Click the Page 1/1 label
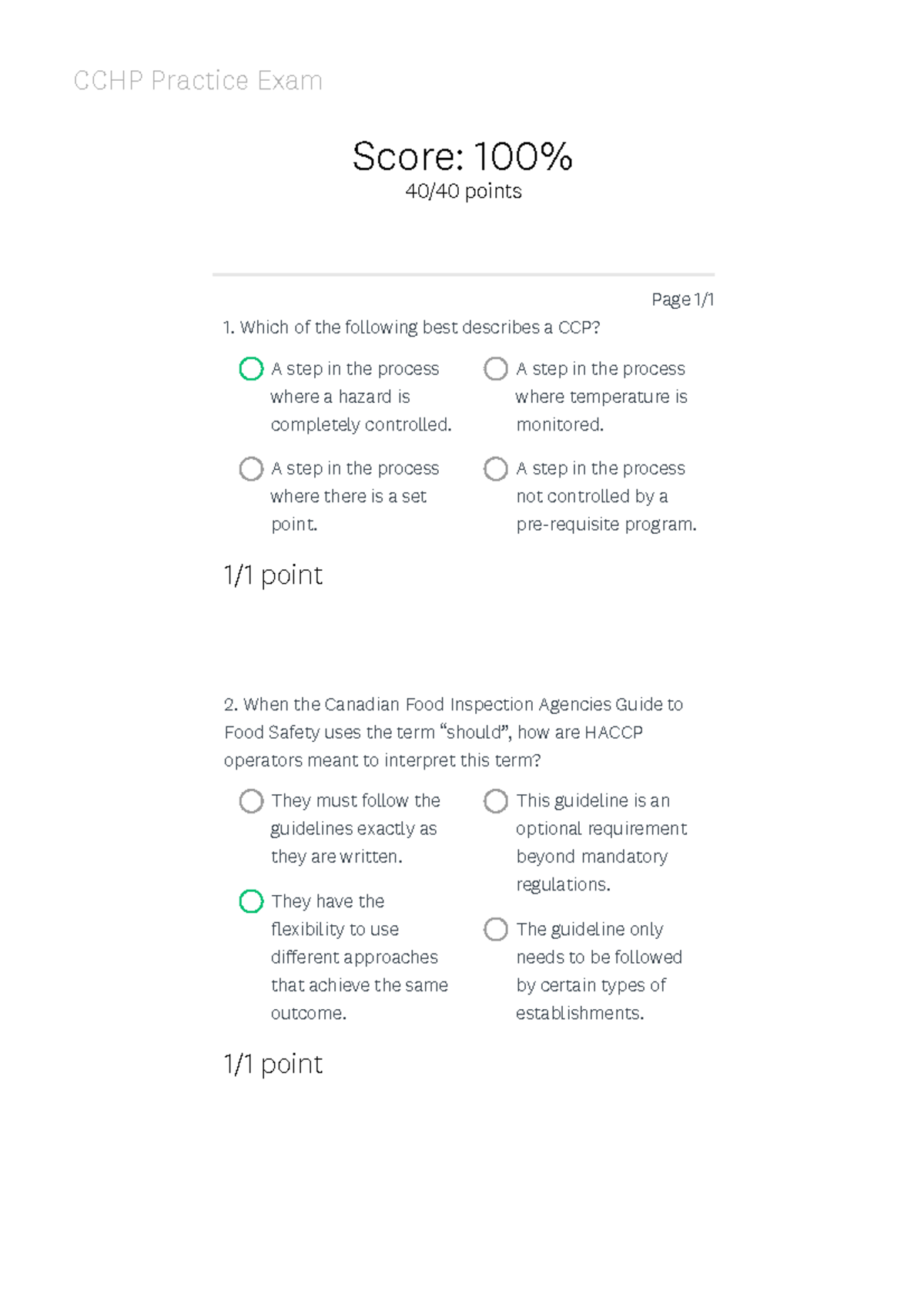The width and height of the screenshot is (924, 1308). point(684,299)
